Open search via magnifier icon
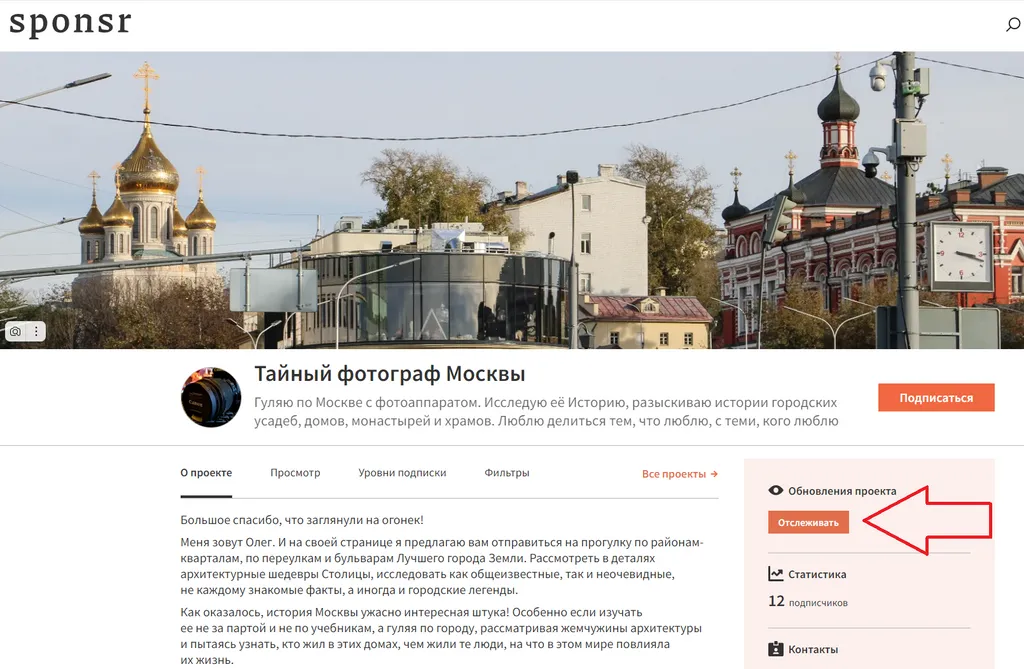Screen dimensions: 1024x669 click(x=1013, y=25)
